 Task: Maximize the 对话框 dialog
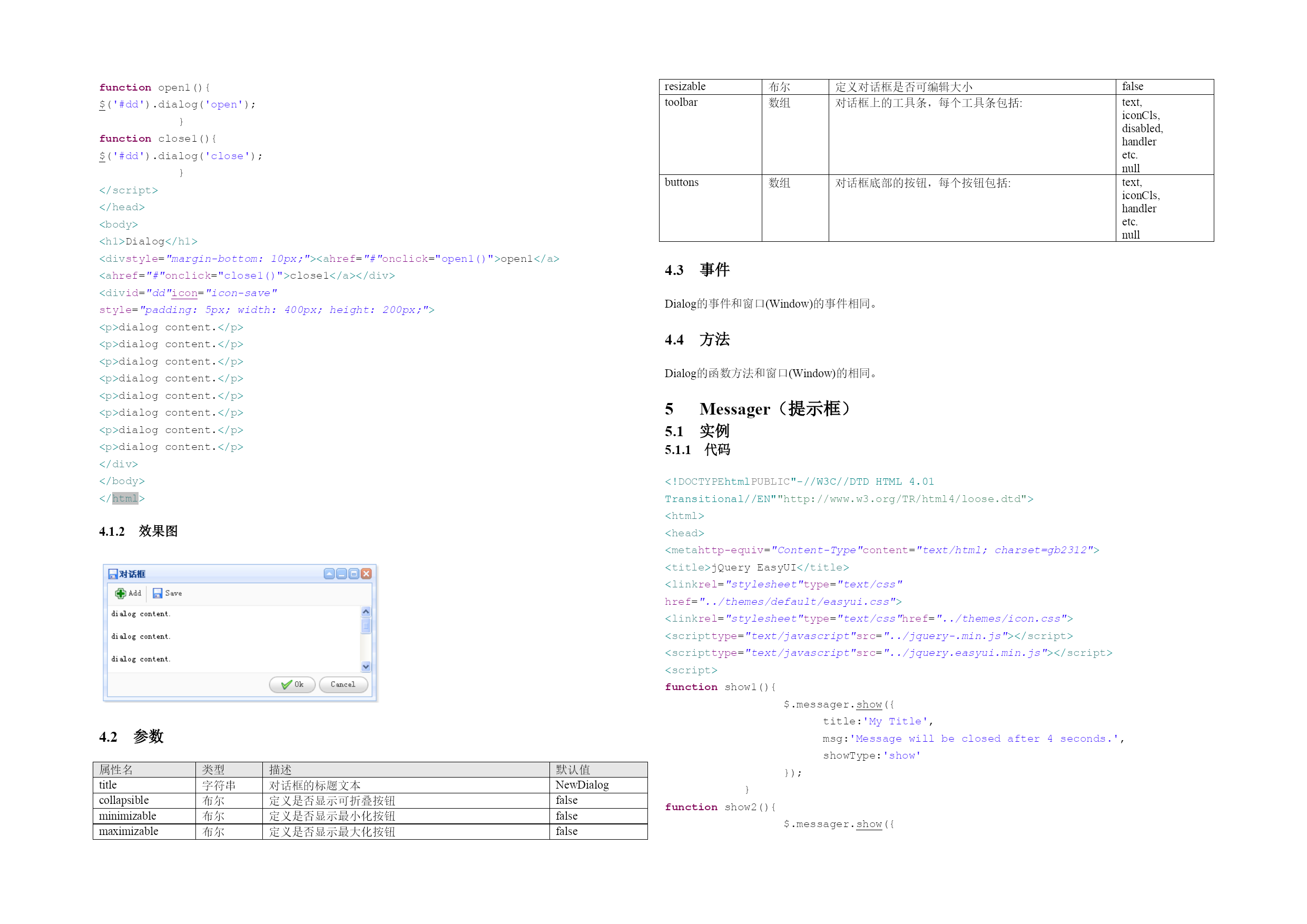coord(354,574)
